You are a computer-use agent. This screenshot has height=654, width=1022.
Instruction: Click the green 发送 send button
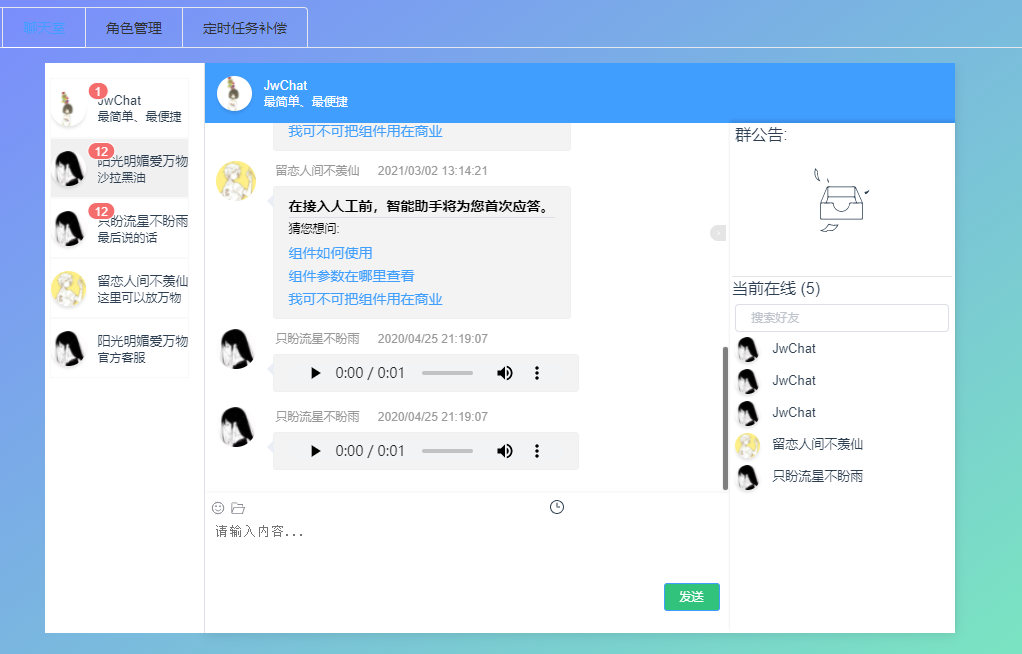pos(691,596)
